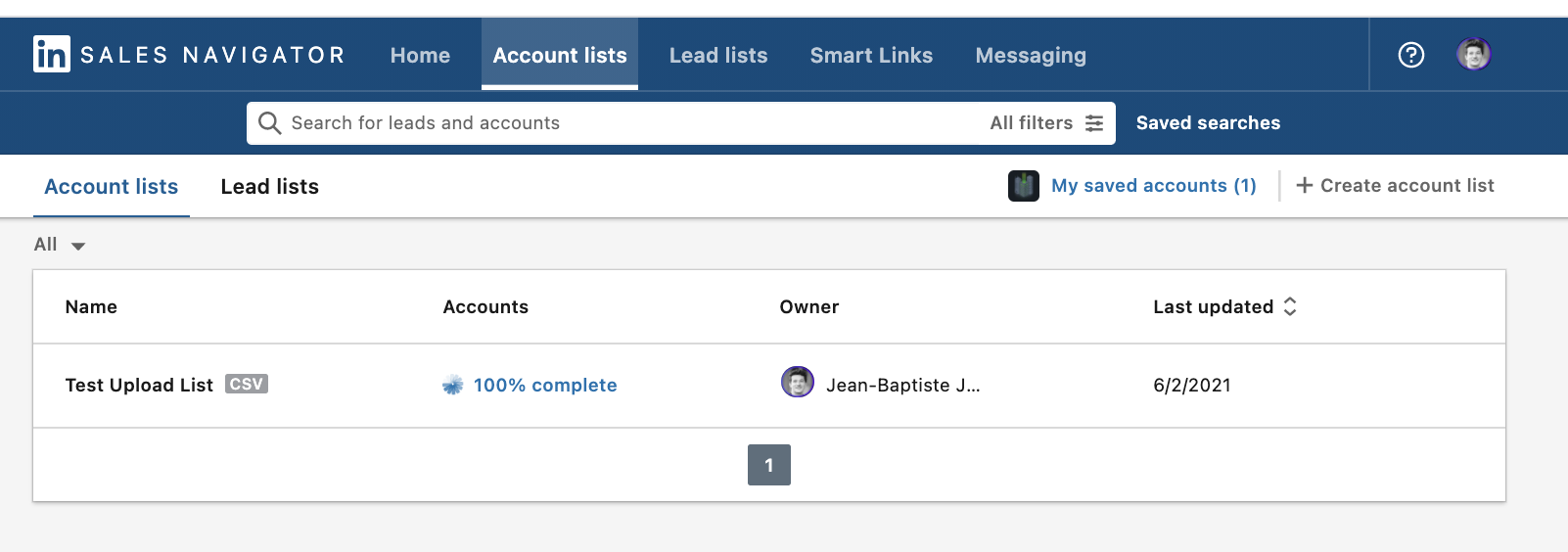Viewport: 1568px width, 552px height.
Task: Click owner name Jean-Baptiste J...
Action: pyautogui.click(x=903, y=386)
